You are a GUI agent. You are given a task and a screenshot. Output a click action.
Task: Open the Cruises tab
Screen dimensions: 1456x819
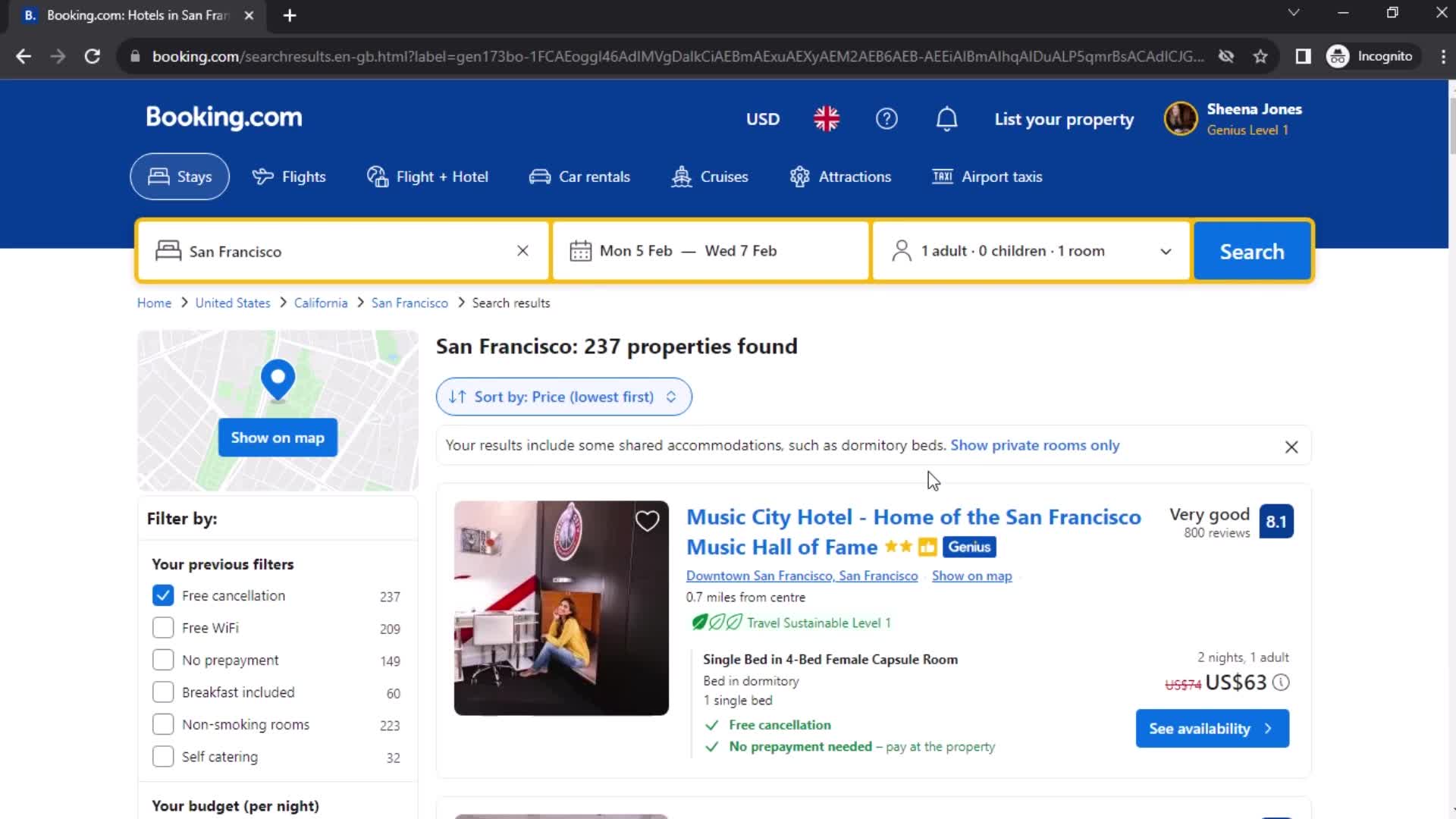(x=710, y=177)
